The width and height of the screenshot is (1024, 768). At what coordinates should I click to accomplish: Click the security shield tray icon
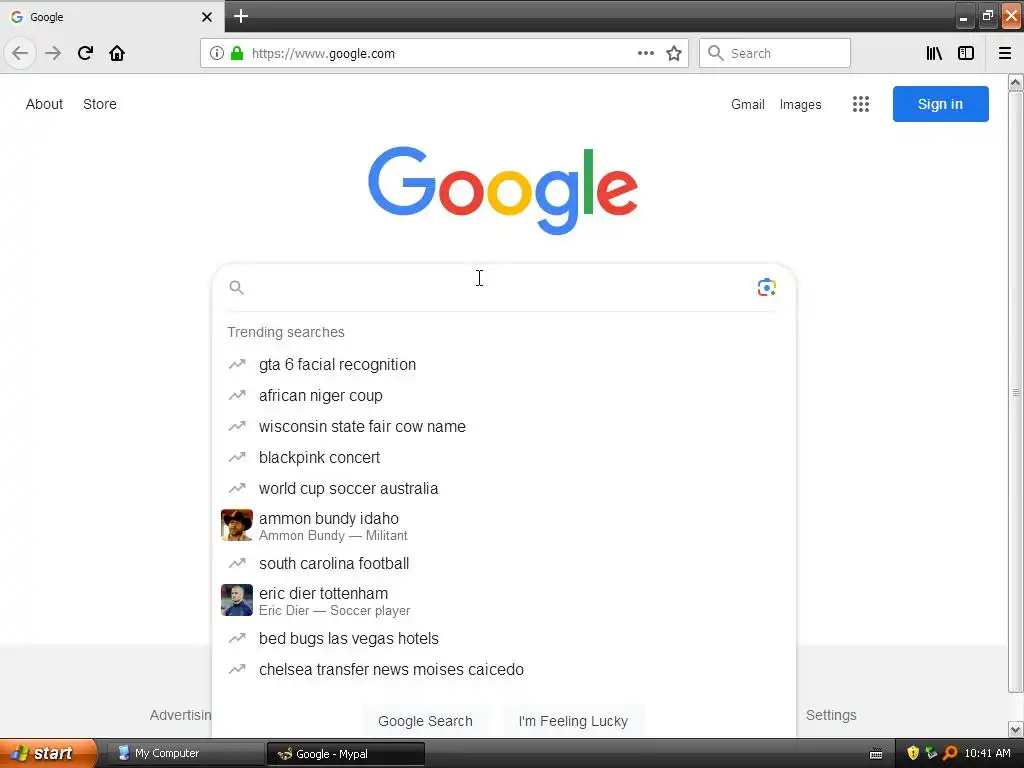tap(913, 753)
